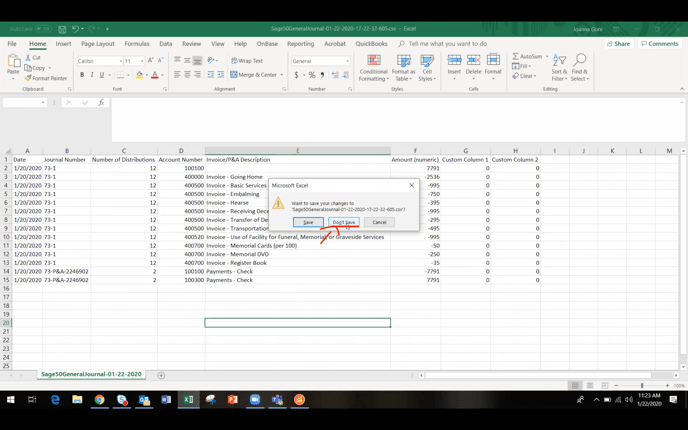Click the red font color A icon
This screenshot has width=688, height=430.
(x=154, y=75)
